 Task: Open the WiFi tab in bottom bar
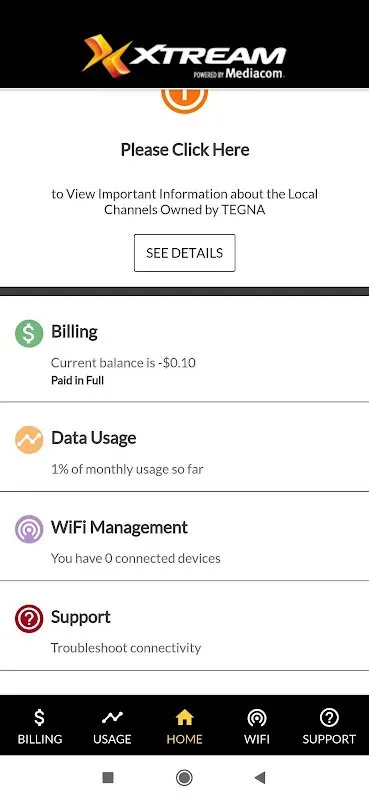point(257,727)
